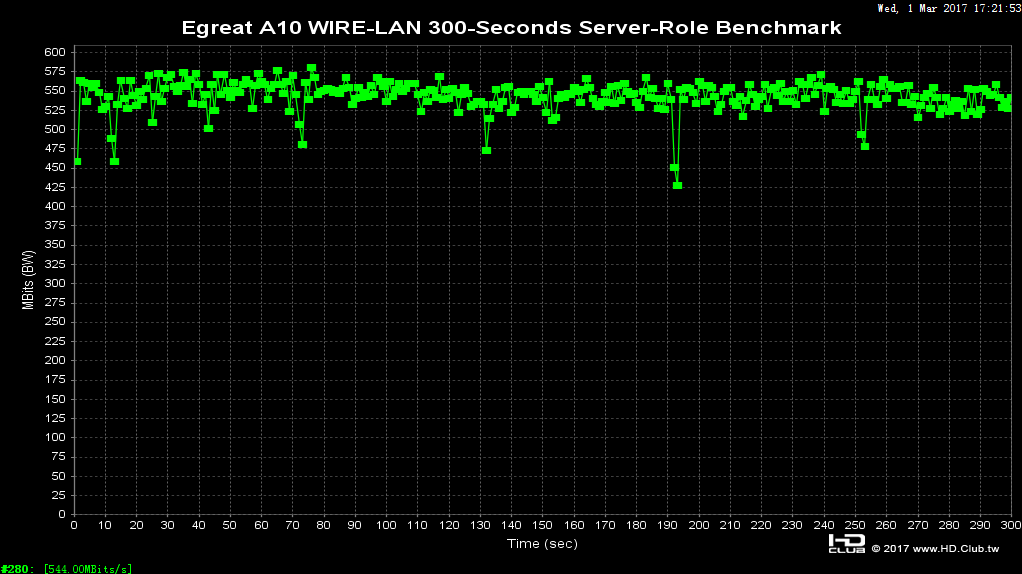Viewport: 1022px width, 574px height.
Task: Click the Y-axis value '300'
Action: (55, 283)
